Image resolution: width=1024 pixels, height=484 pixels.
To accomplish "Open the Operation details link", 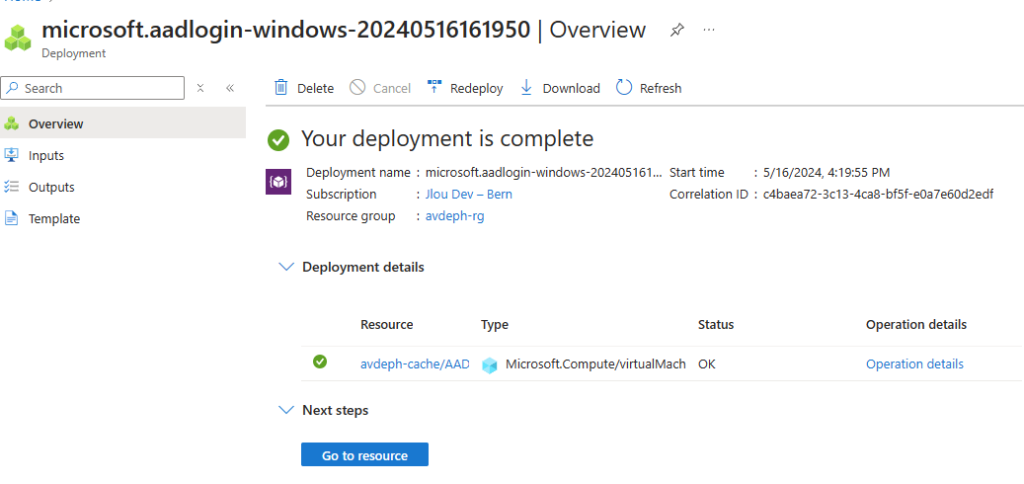I will click(914, 364).
